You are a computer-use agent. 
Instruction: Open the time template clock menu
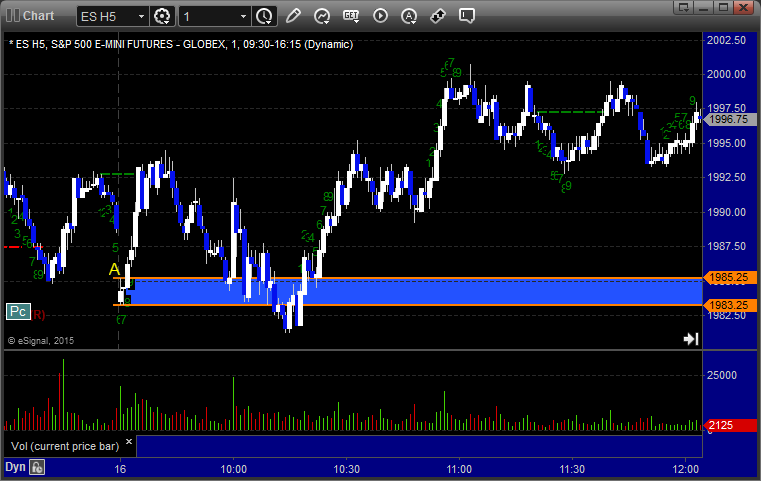coord(265,17)
